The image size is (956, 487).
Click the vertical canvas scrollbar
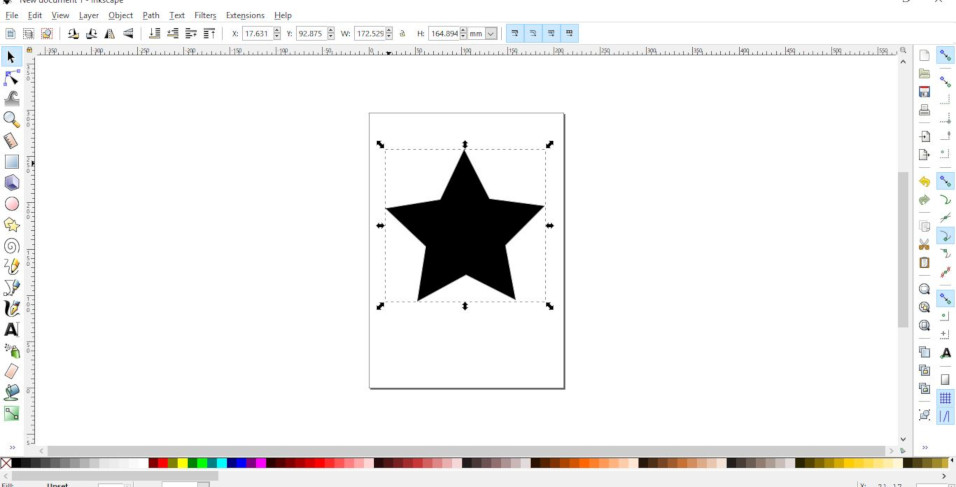(904, 249)
